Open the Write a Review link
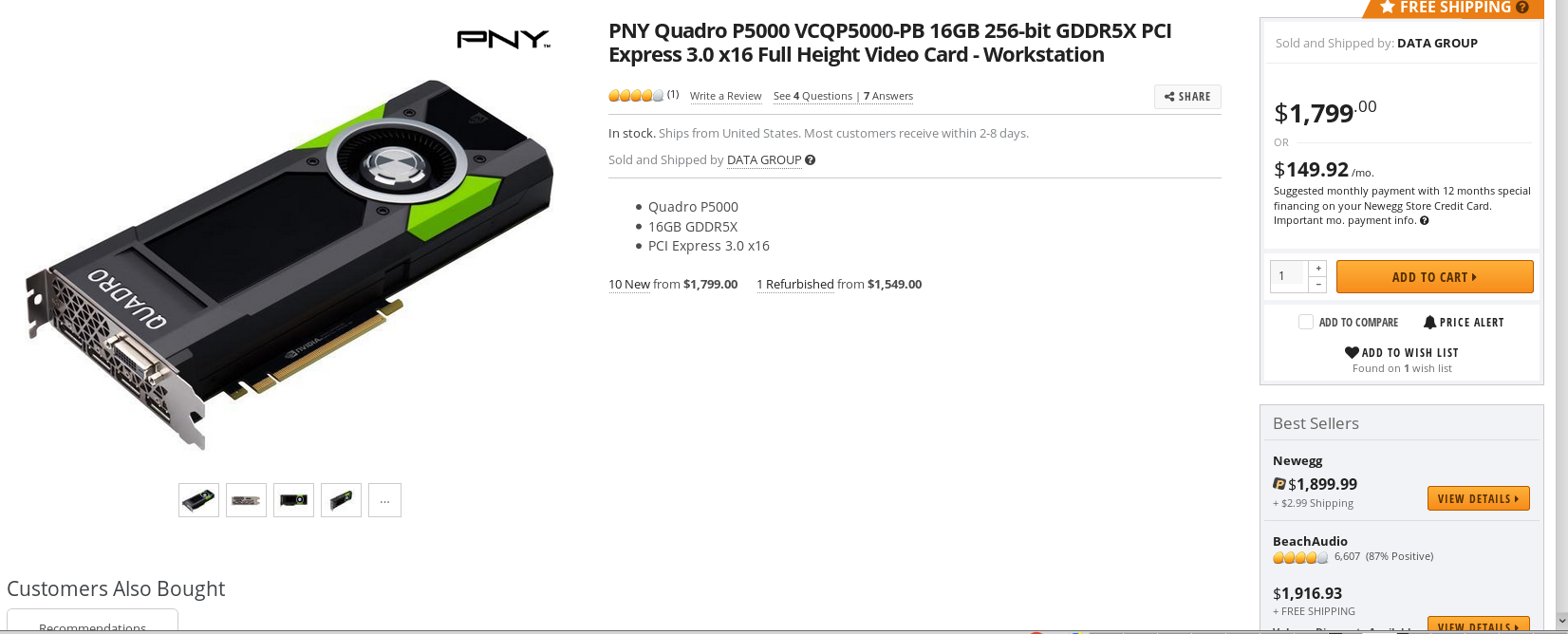1568x634 pixels. point(725,96)
